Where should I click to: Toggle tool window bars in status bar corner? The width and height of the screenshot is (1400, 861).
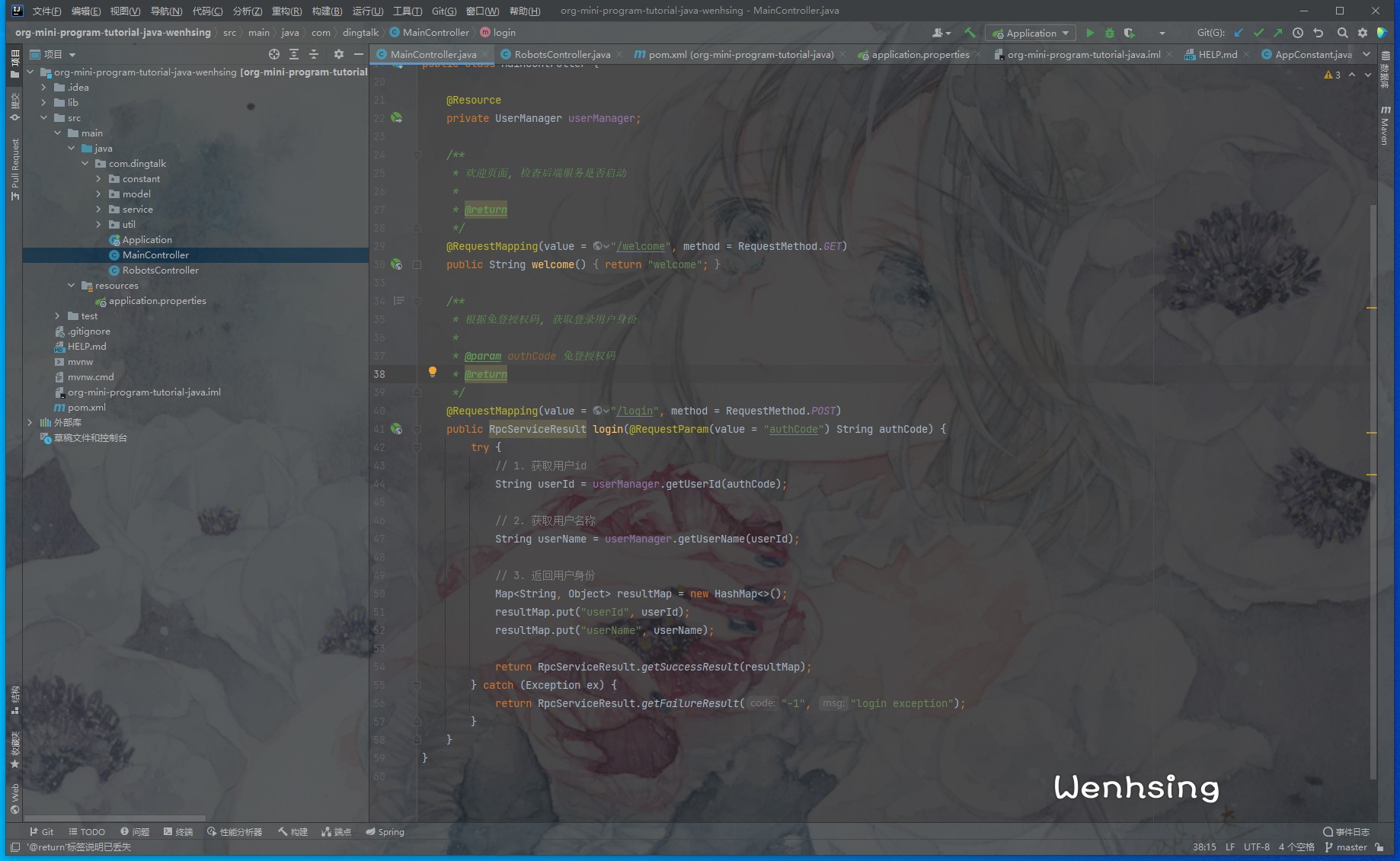(15, 847)
